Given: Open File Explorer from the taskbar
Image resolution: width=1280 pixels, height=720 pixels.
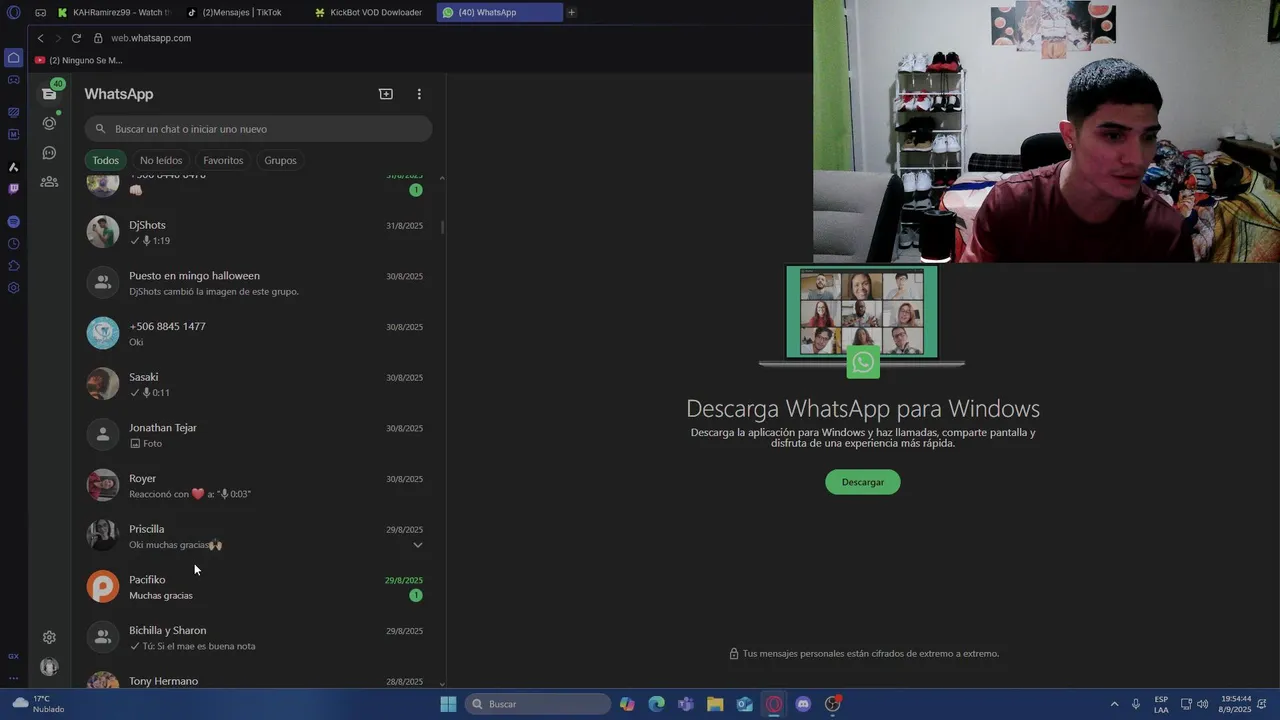Looking at the screenshot, I should 715,704.
